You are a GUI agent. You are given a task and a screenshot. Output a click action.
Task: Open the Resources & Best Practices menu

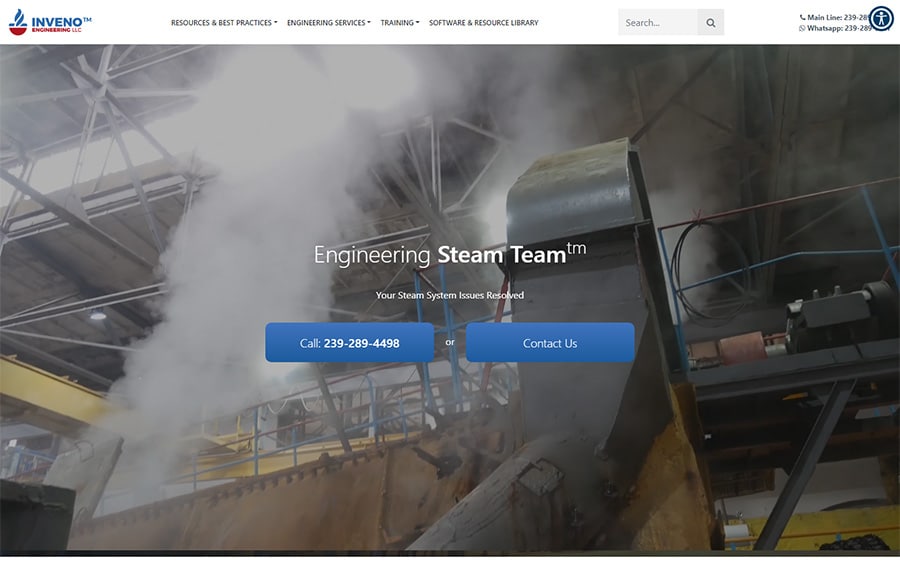click(221, 23)
